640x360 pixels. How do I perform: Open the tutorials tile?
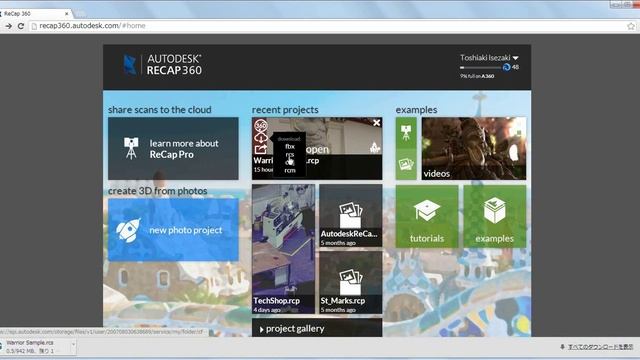[427, 216]
